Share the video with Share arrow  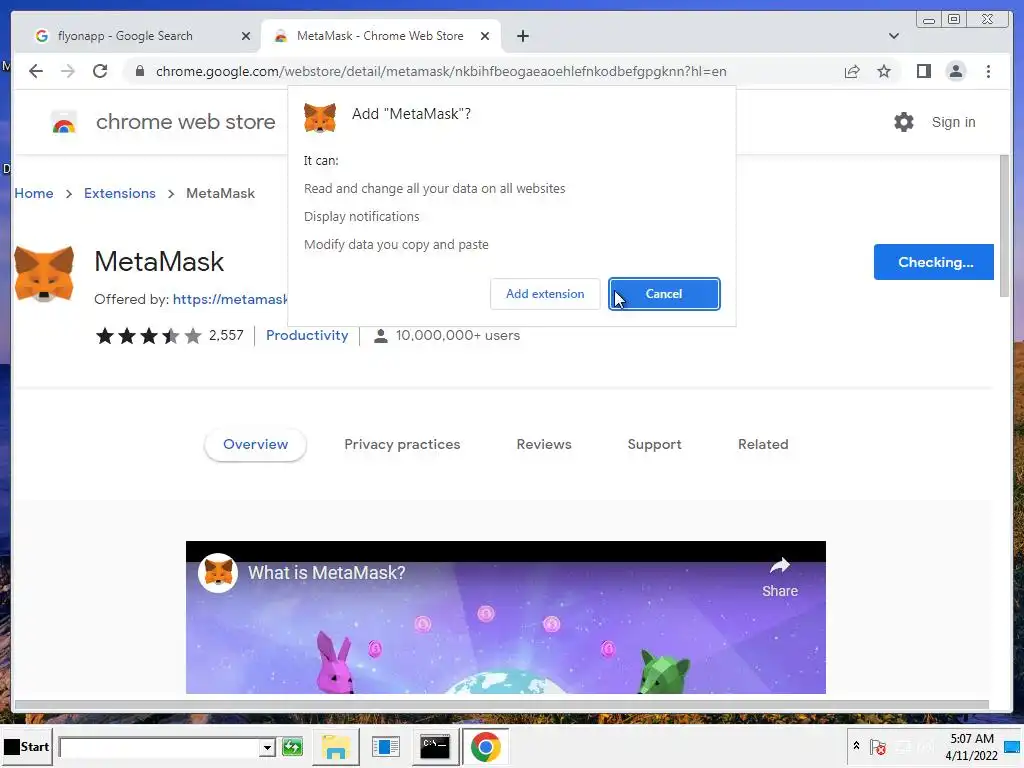click(x=780, y=577)
